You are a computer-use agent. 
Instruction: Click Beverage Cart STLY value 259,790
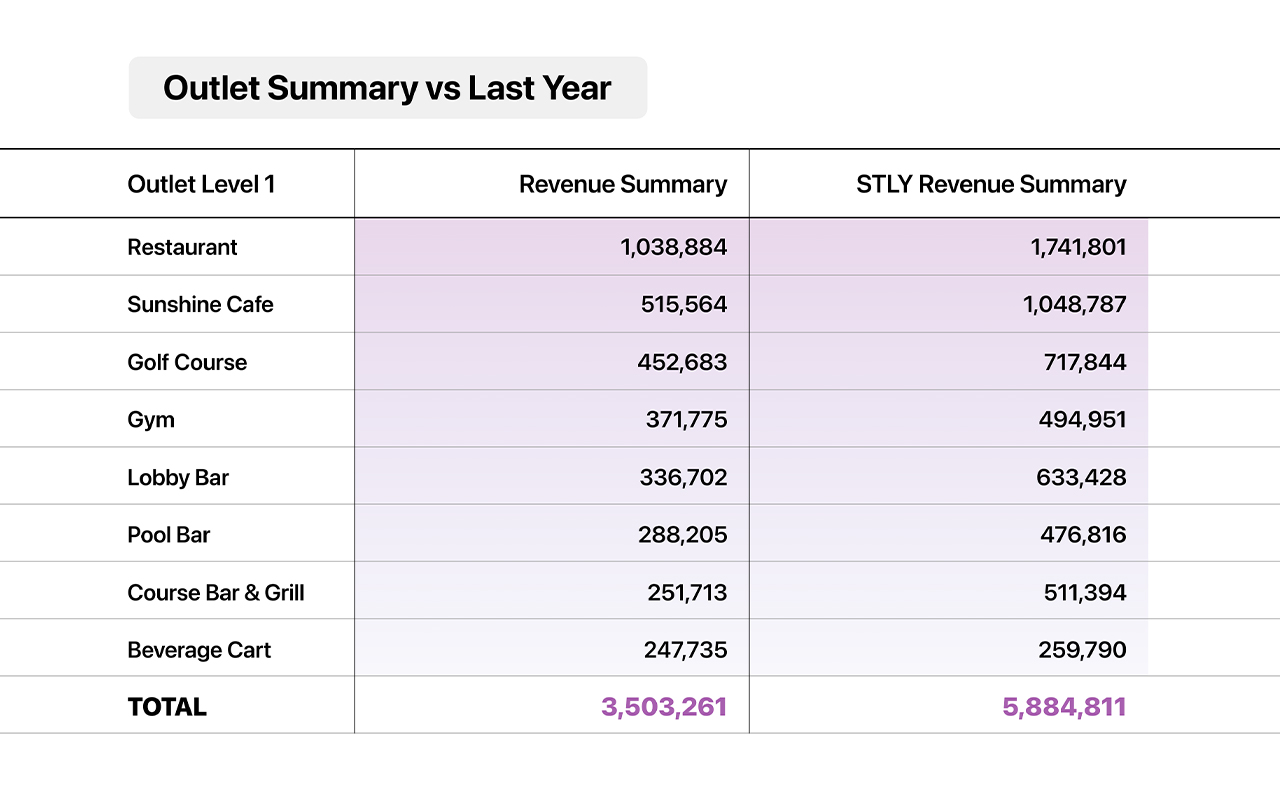[1083, 650]
